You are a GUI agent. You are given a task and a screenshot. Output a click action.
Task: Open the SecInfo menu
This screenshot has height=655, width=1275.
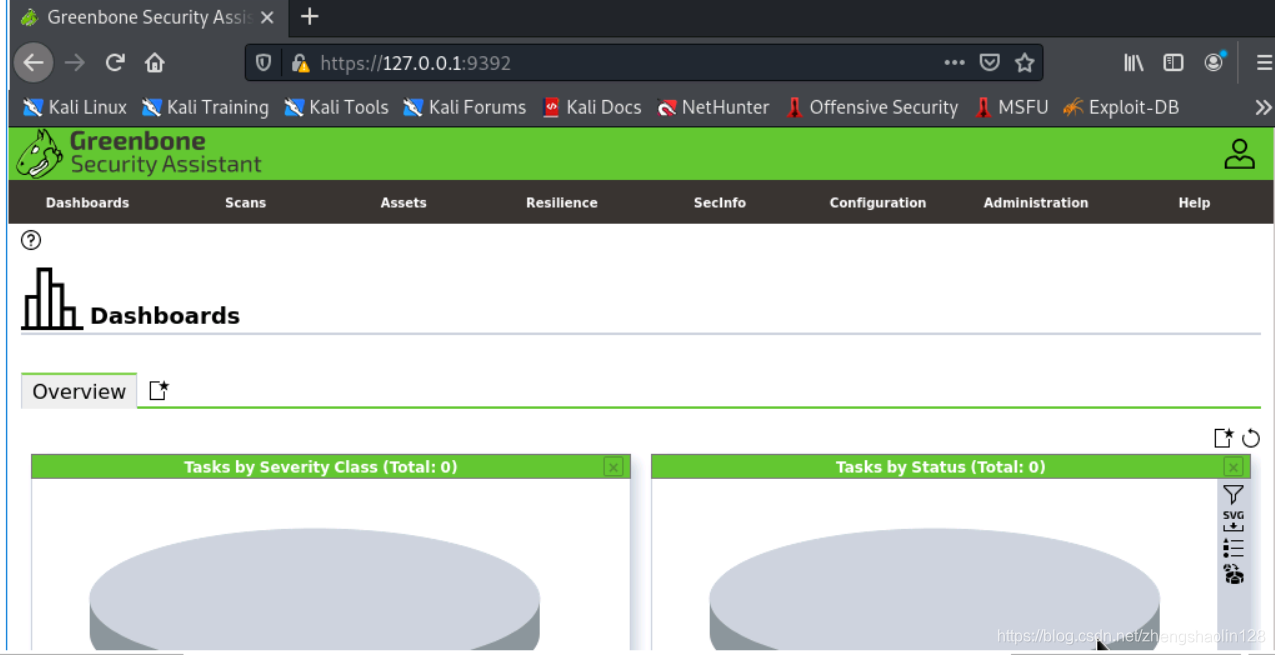pyautogui.click(x=720, y=202)
